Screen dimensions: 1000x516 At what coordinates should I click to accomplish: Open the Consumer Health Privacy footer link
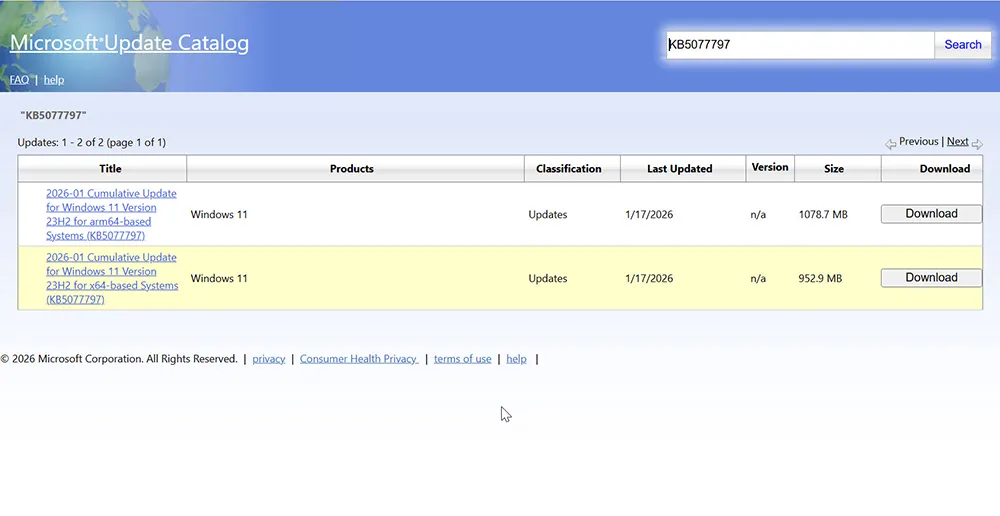point(359,359)
